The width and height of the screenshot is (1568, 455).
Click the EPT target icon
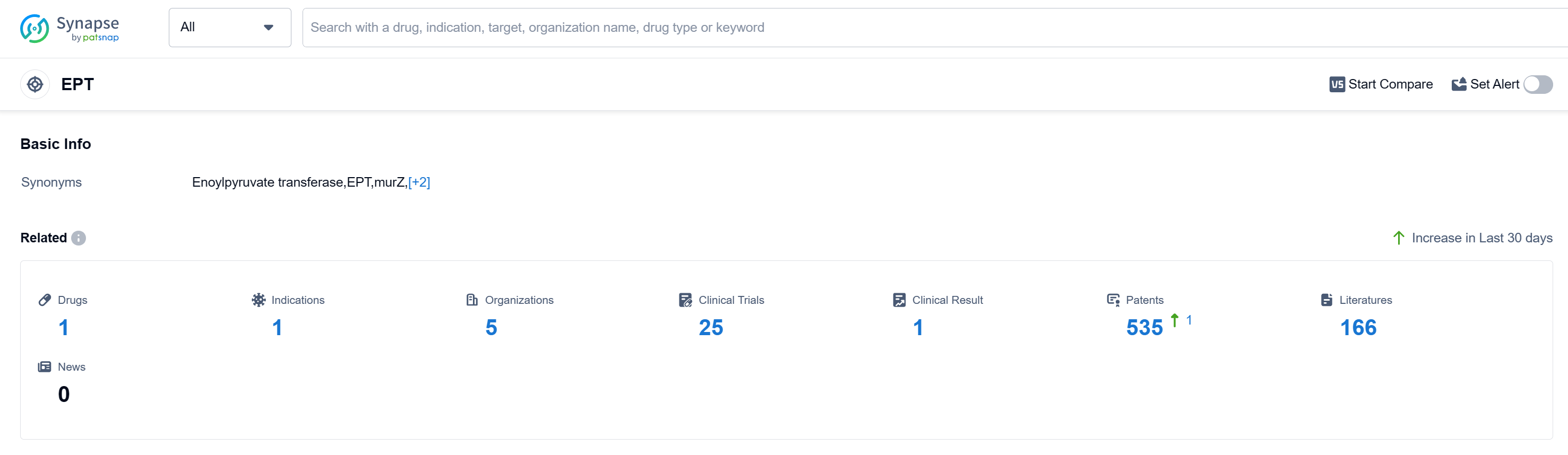tap(36, 84)
